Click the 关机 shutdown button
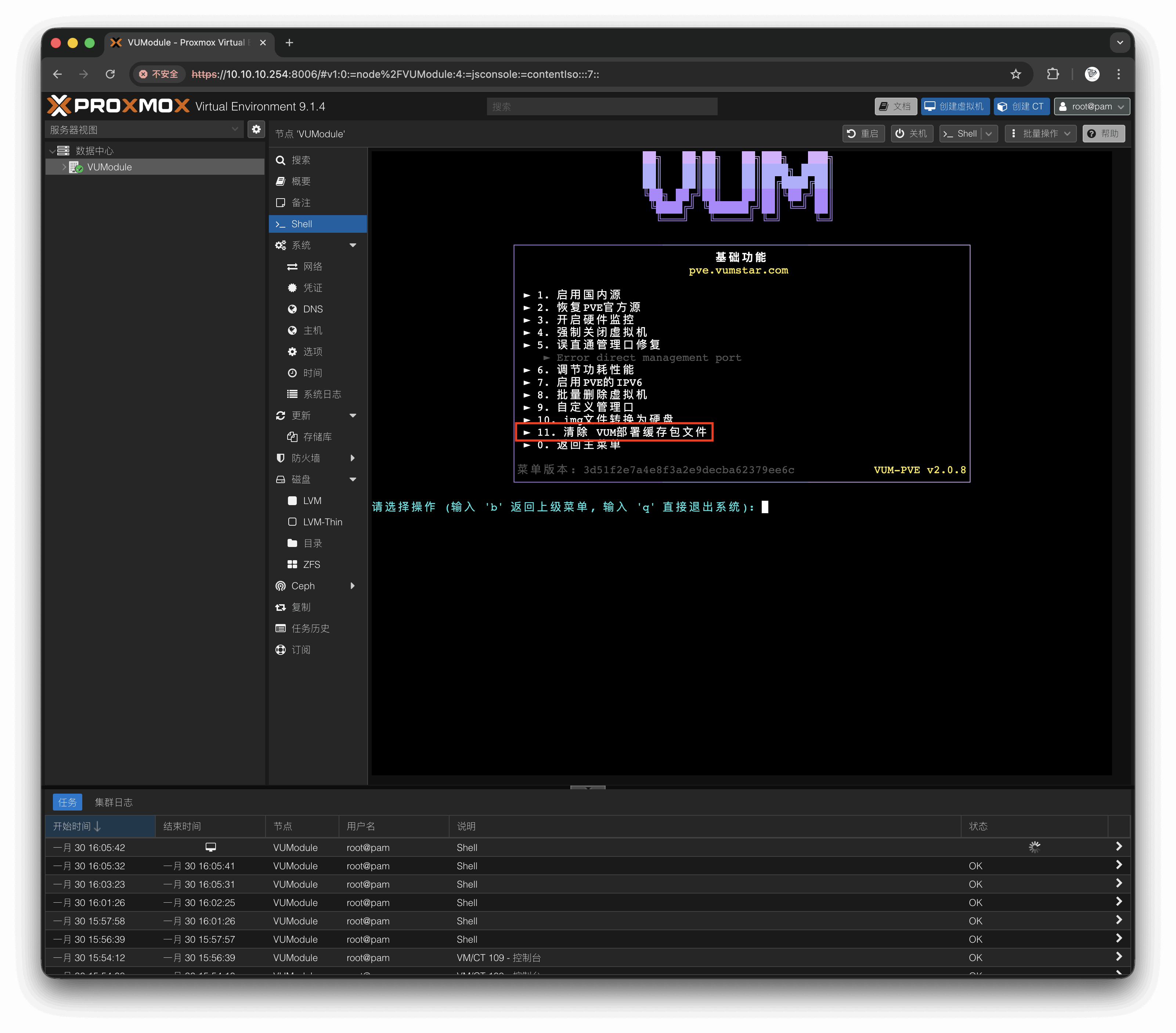 coord(911,134)
